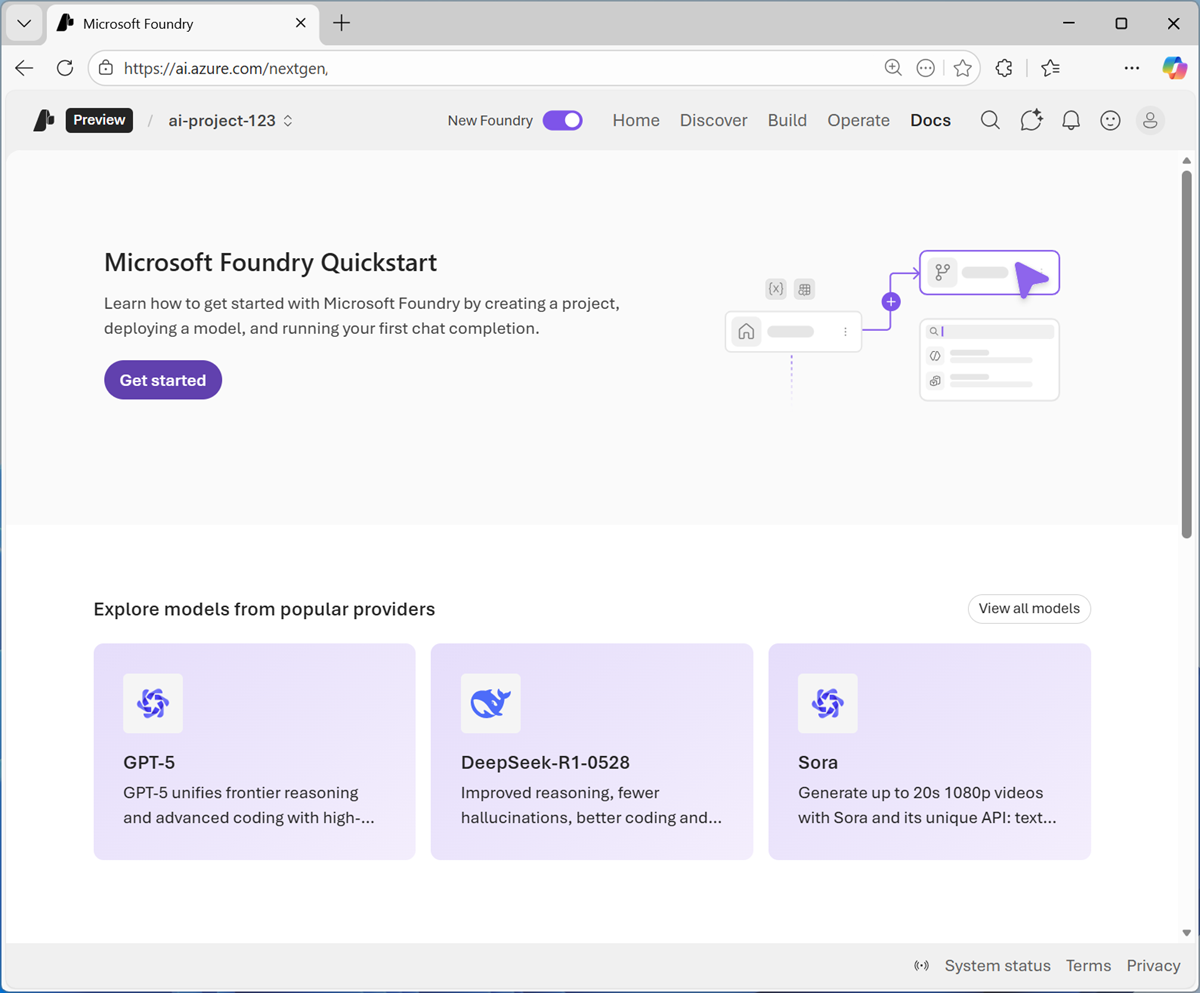
Task: Open the browser extensions puzzle icon
Action: coord(1003,68)
